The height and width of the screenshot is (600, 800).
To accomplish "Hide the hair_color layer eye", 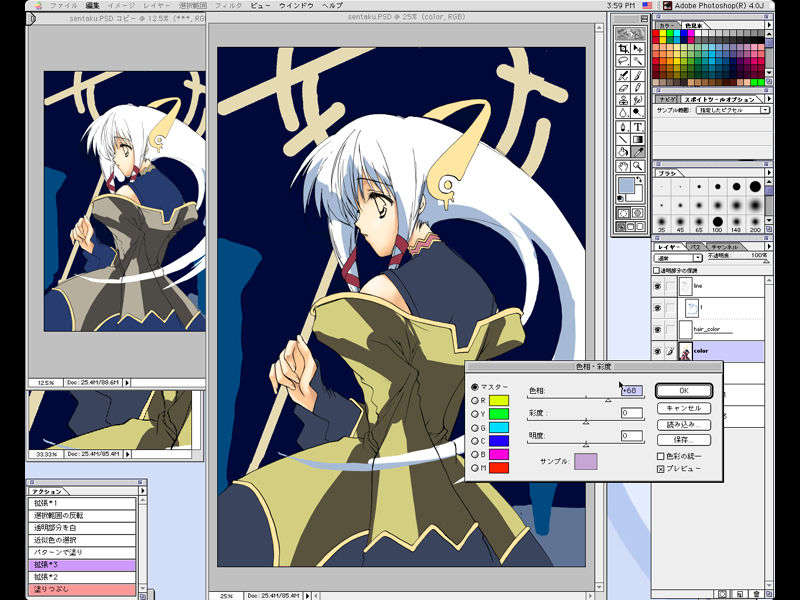I will tap(658, 330).
